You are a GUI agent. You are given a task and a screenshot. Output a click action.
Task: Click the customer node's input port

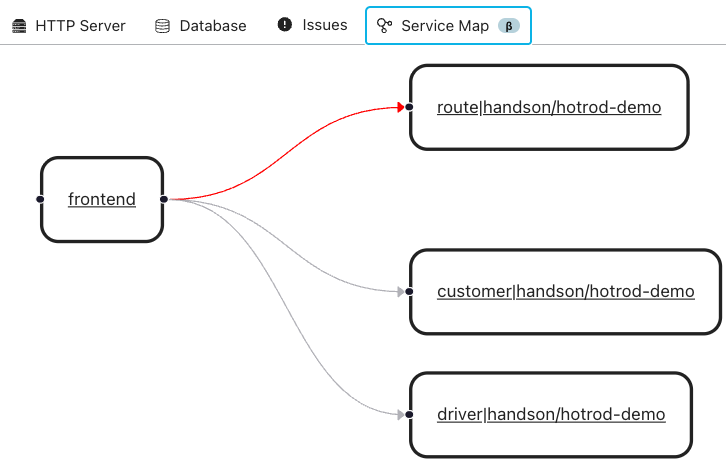(409, 292)
